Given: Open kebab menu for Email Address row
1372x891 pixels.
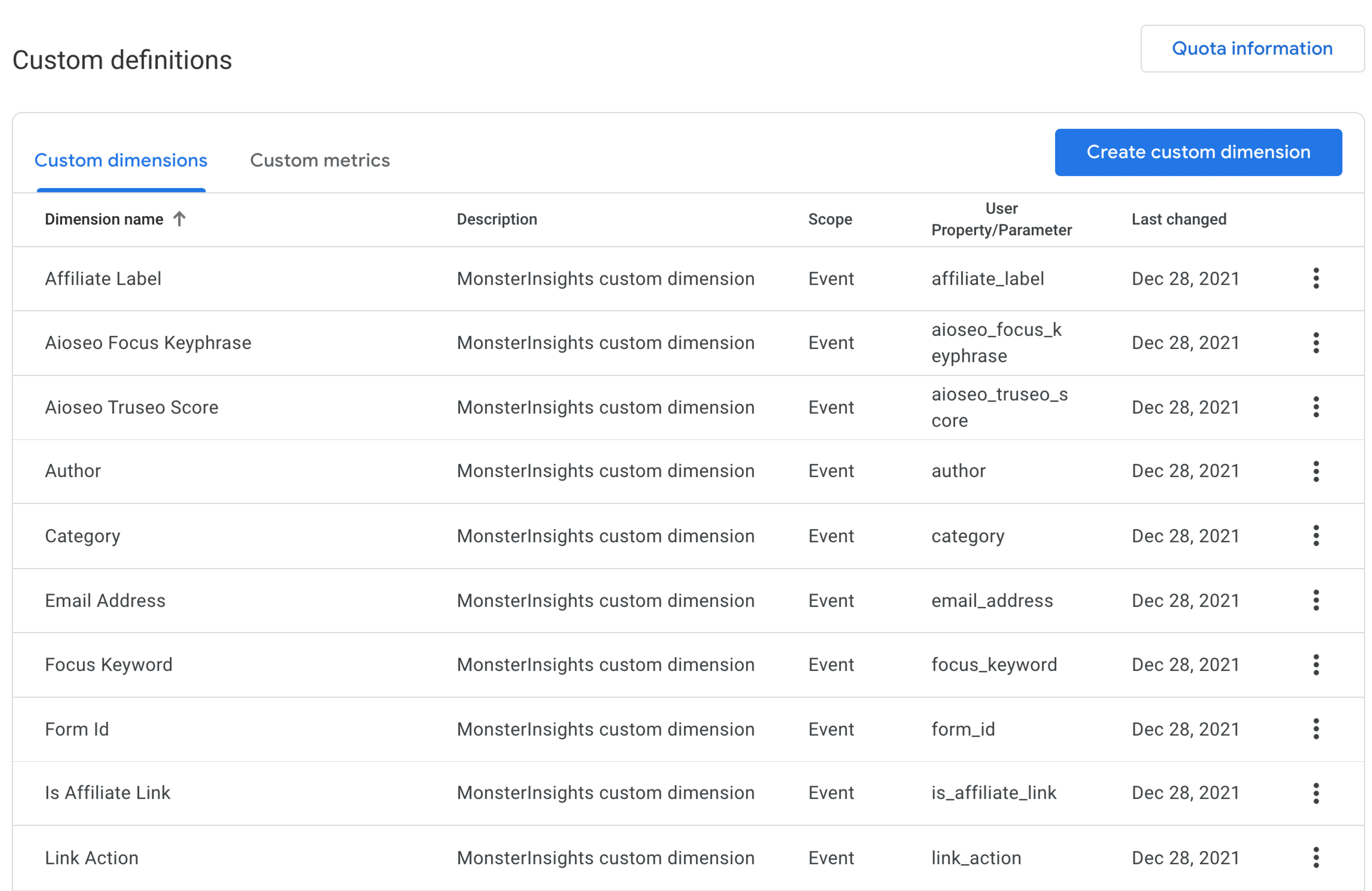Looking at the screenshot, I should coord(1316,600).
